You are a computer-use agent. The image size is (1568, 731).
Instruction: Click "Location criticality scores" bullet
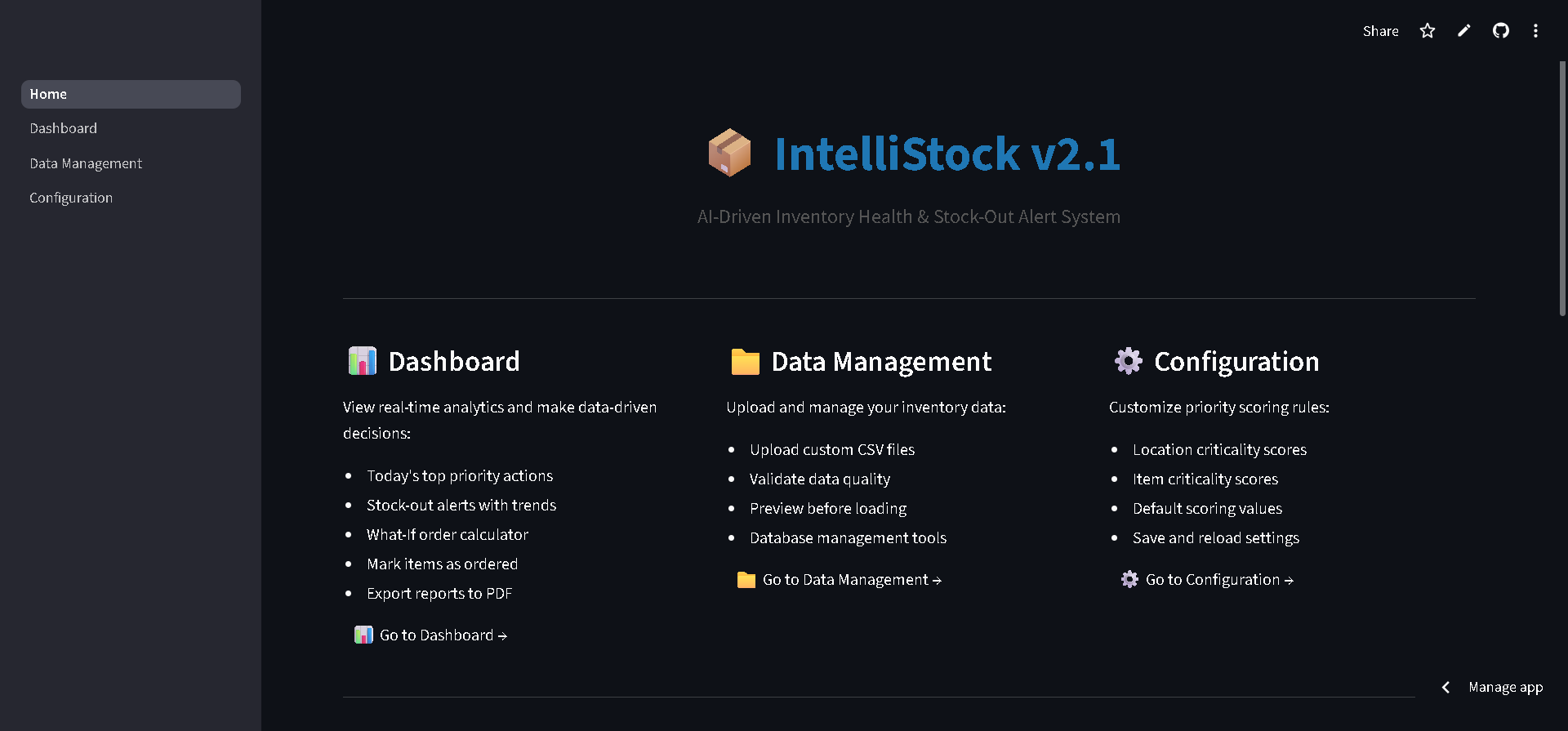click(x=1219, y=450)
